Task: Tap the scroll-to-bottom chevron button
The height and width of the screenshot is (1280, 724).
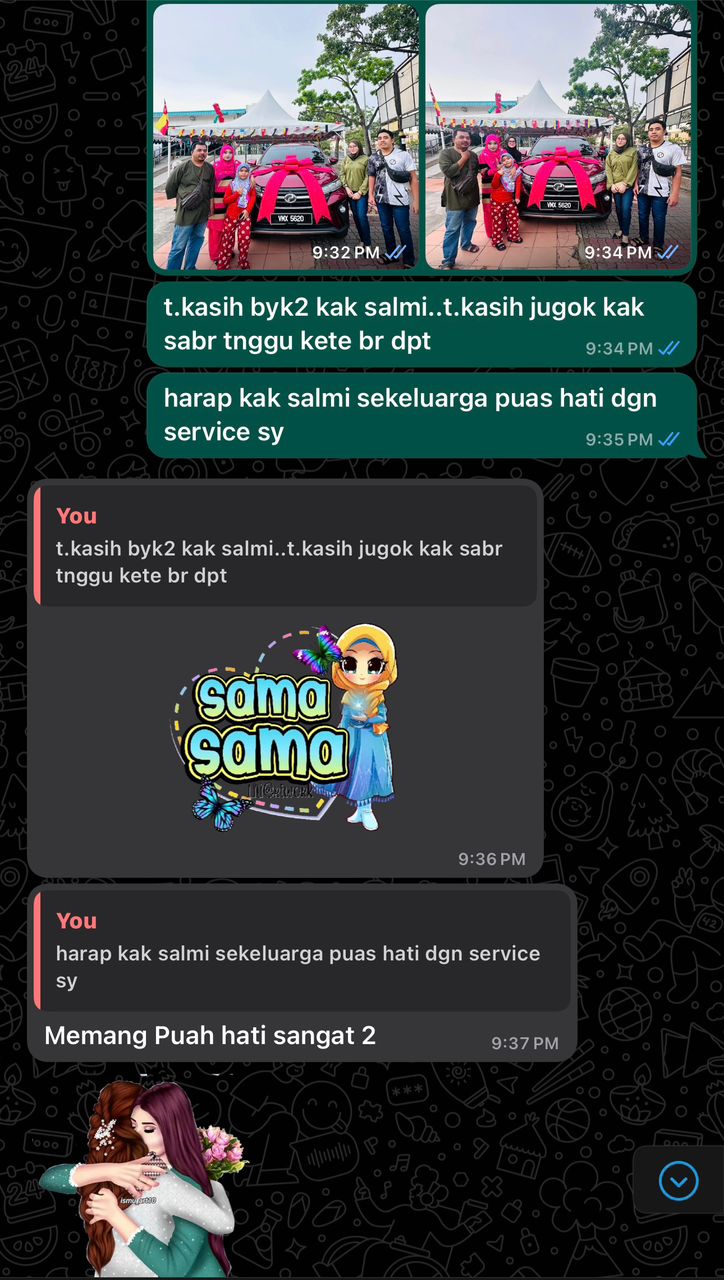Action: 679,1182
